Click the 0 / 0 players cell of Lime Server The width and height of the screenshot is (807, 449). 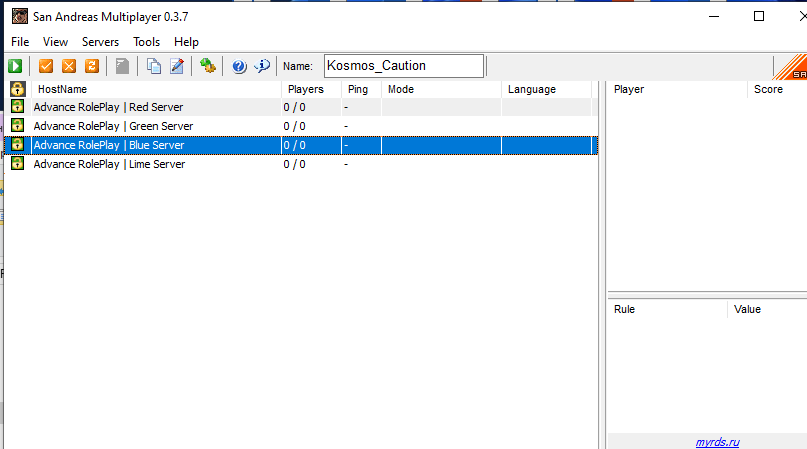[x=294, y=164]
